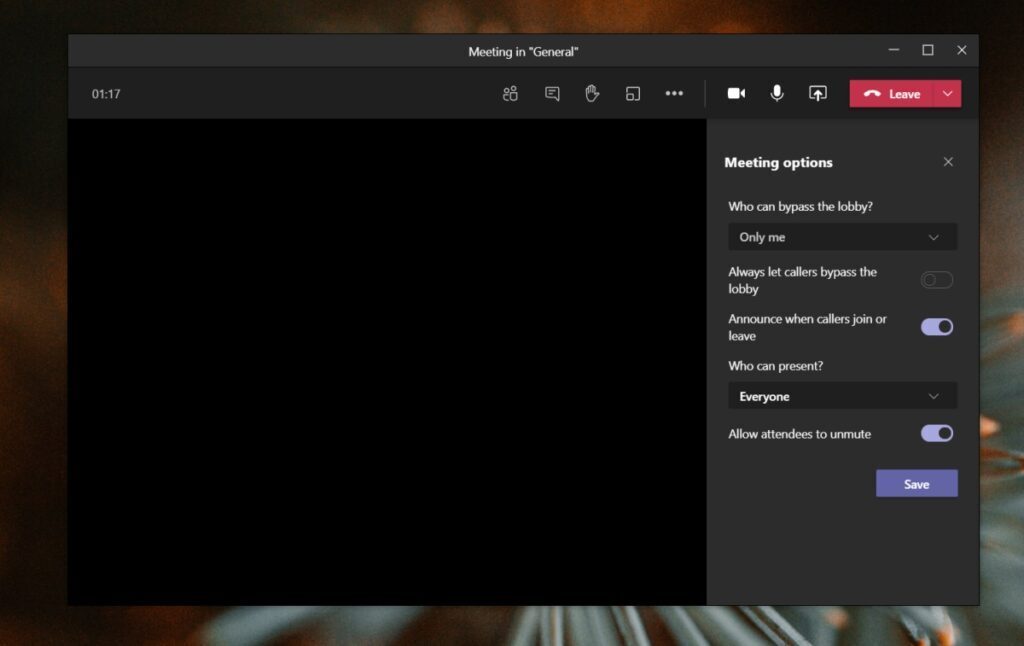The height and width of the screenshot is (646, 1024).
Task: Disable announcements when callers join or leave
Action: click(936, 327)
